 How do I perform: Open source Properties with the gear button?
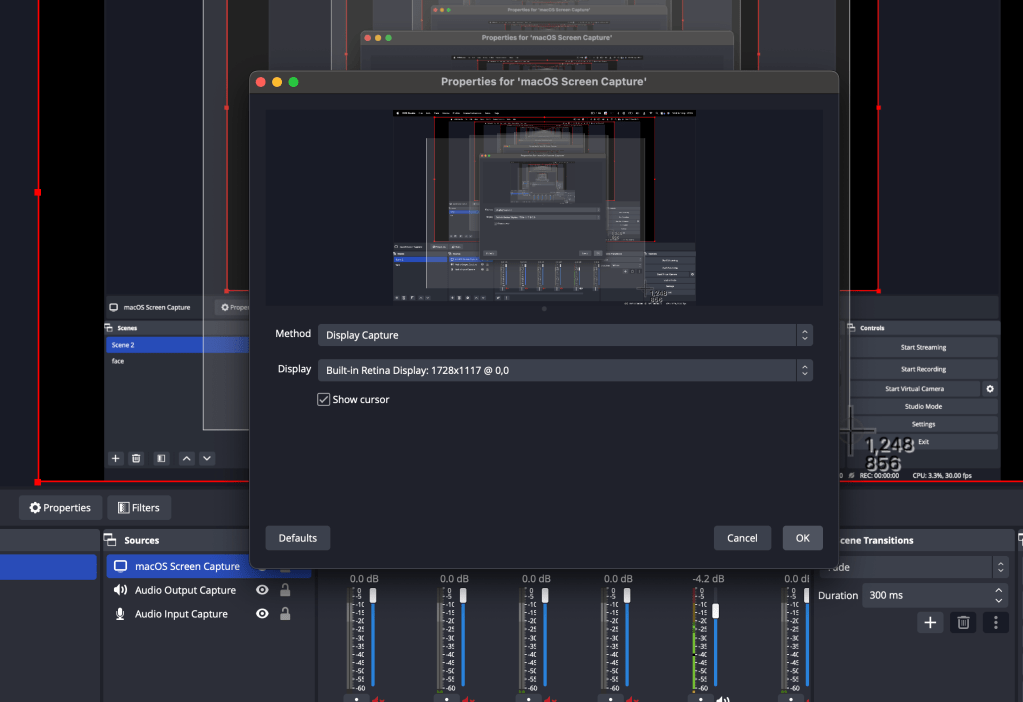[x=60, y=508]
